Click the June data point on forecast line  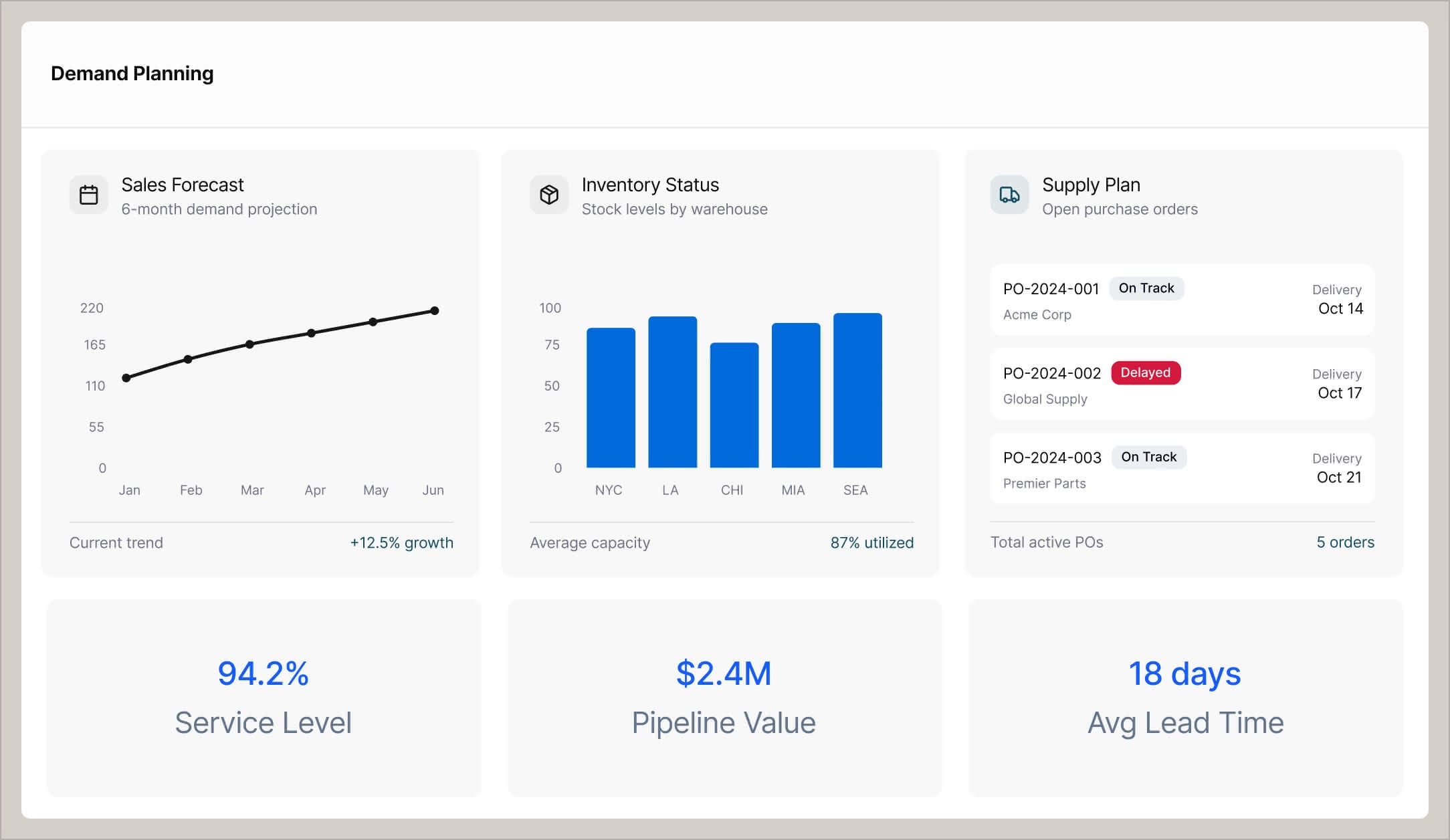435,310
